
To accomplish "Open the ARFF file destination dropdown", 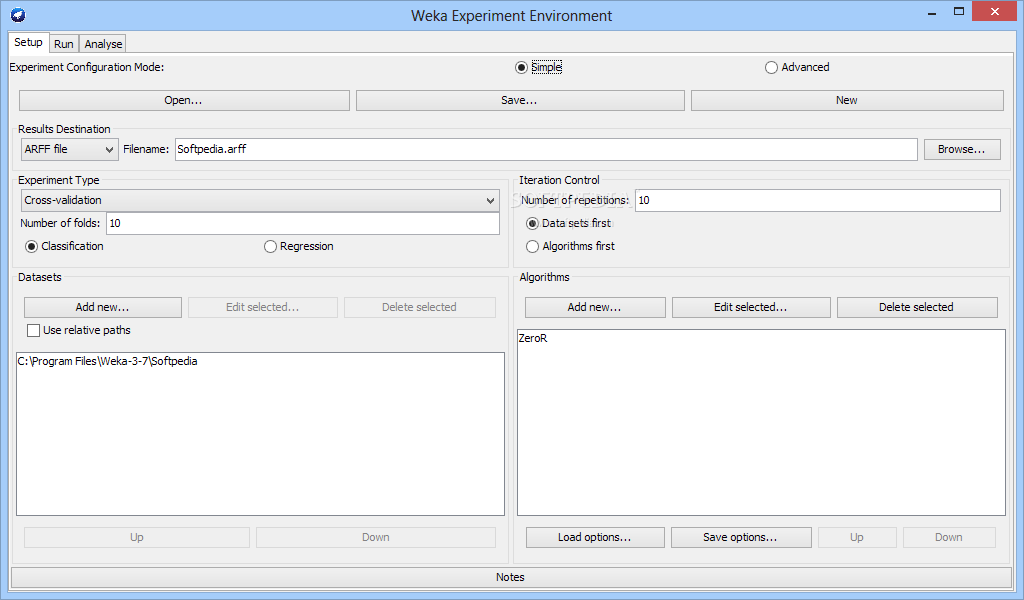I will pos(69,150).
